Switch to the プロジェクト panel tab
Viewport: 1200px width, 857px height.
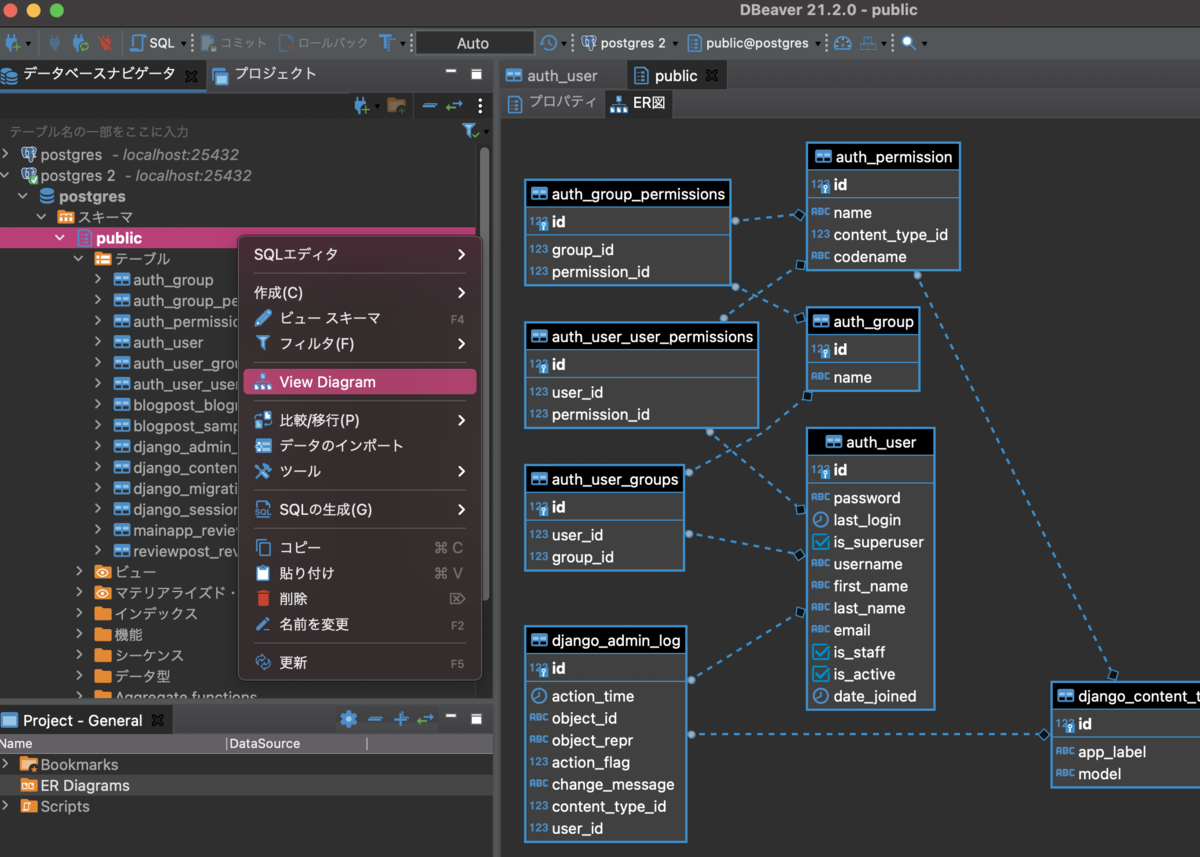click(264, 74)
